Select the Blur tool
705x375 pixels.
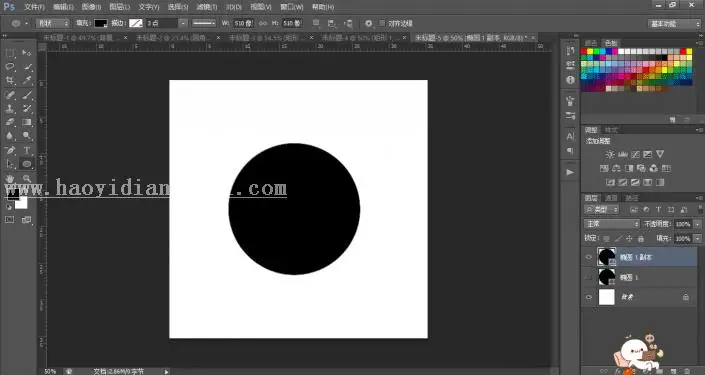10,136
